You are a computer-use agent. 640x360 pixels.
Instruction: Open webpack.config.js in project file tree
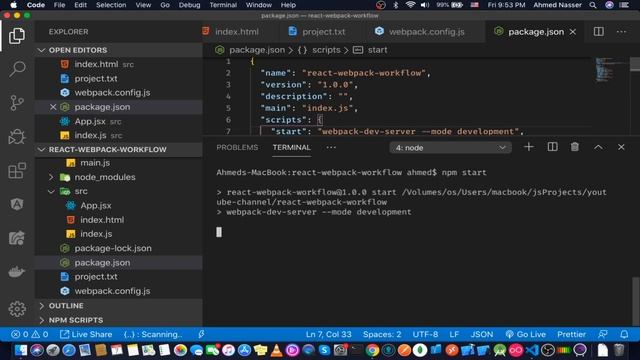point(112,291)
